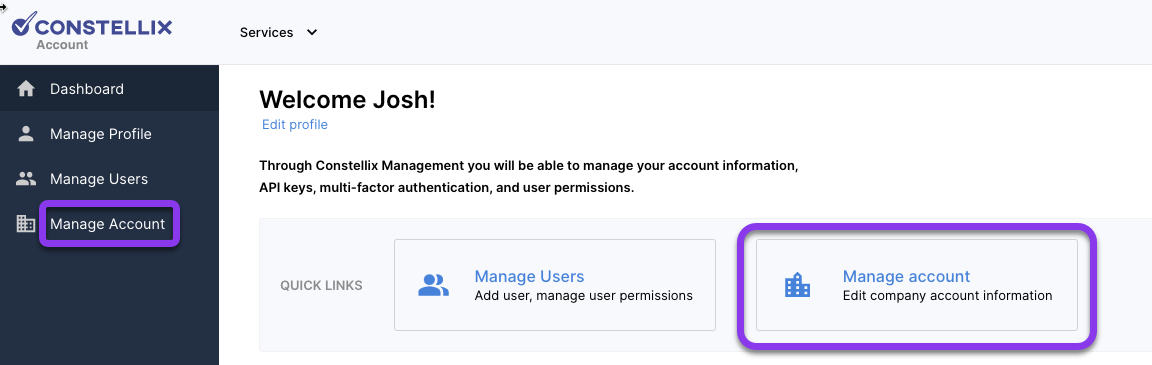Expand the Services dropdown chevron
1152x365 pixels.
[312, 32]
